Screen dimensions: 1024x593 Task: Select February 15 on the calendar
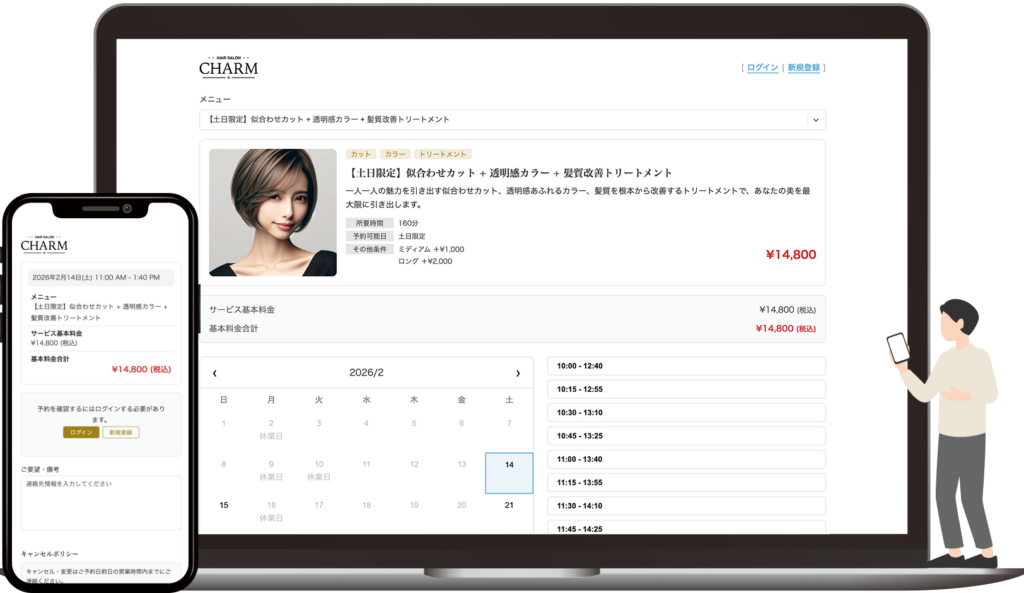pos(223,505)
